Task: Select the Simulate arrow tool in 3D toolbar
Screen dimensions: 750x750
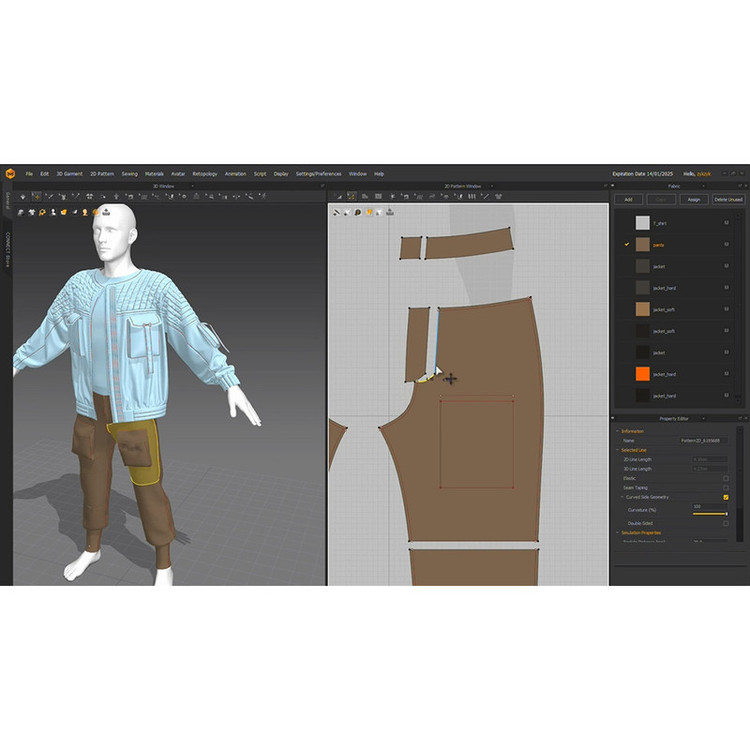Action: click(x=23, y=197)
